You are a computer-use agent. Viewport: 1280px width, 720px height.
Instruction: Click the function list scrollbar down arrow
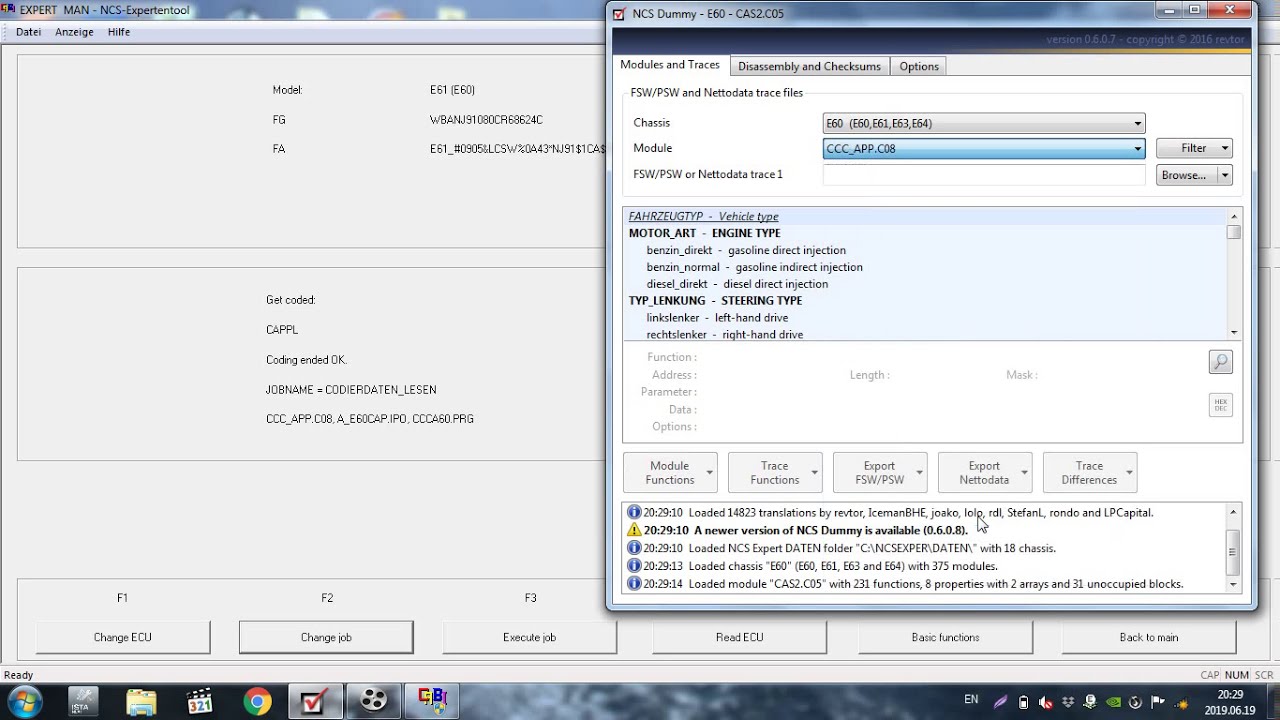[x=1234, y=332]
